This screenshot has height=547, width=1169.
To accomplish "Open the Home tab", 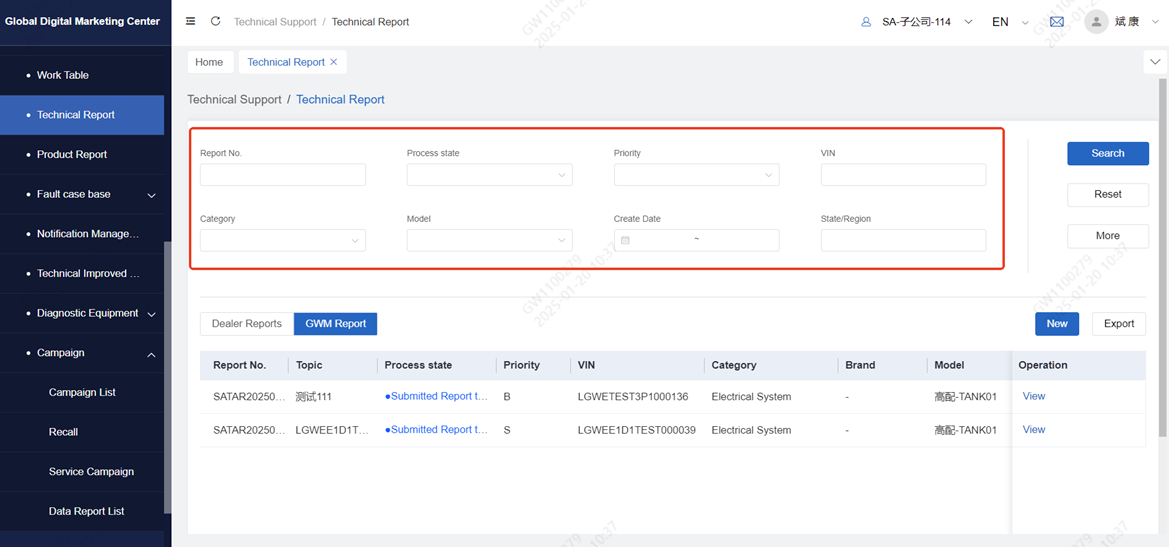I will [x=209, y=62].
